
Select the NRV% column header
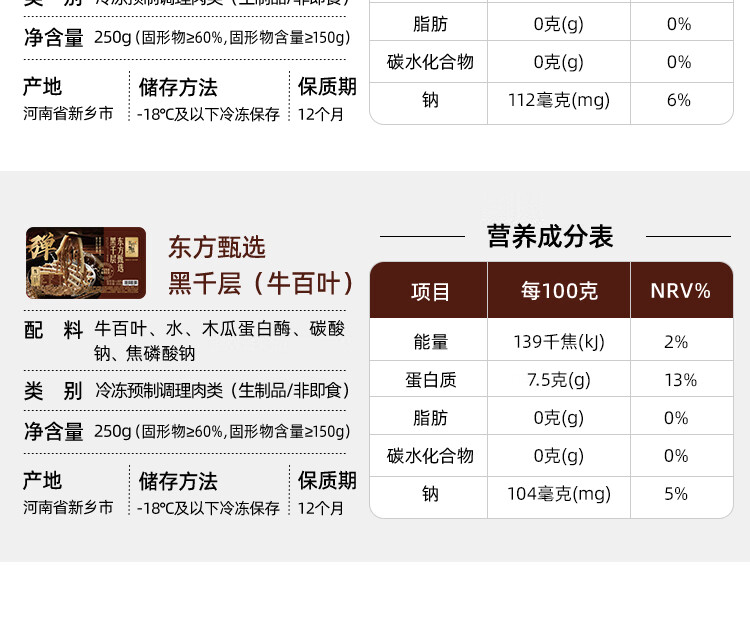tap(680, 291)
